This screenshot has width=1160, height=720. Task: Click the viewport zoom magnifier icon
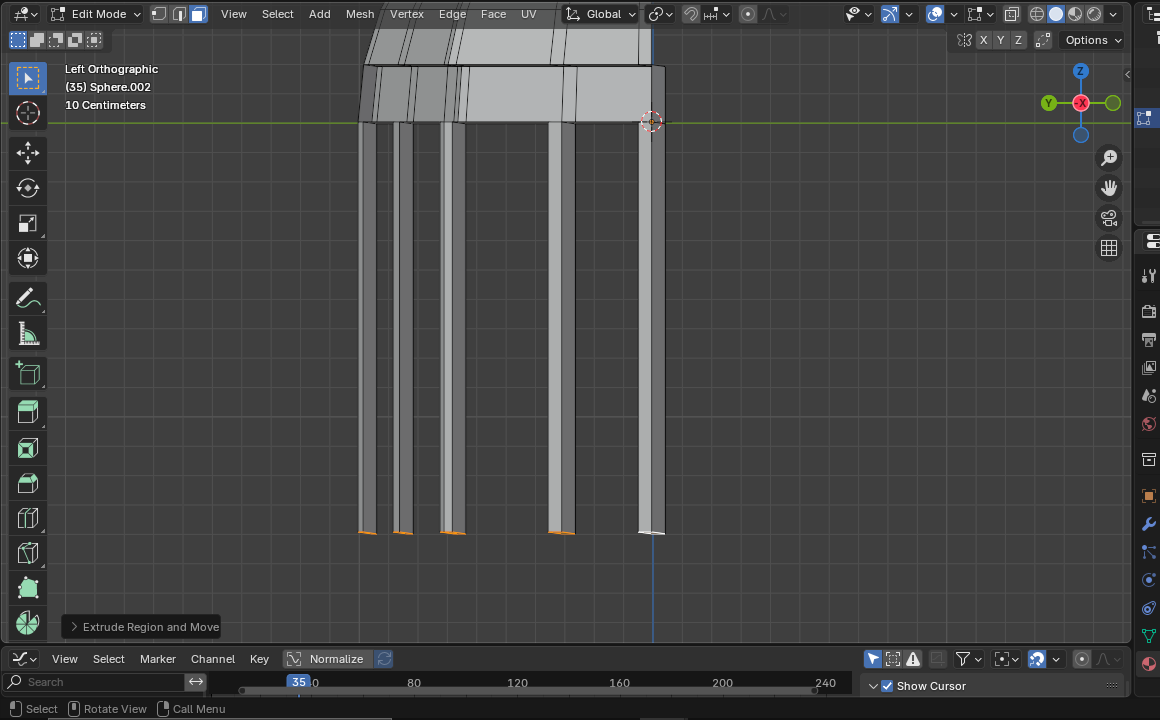click(x=1108, y=158)
